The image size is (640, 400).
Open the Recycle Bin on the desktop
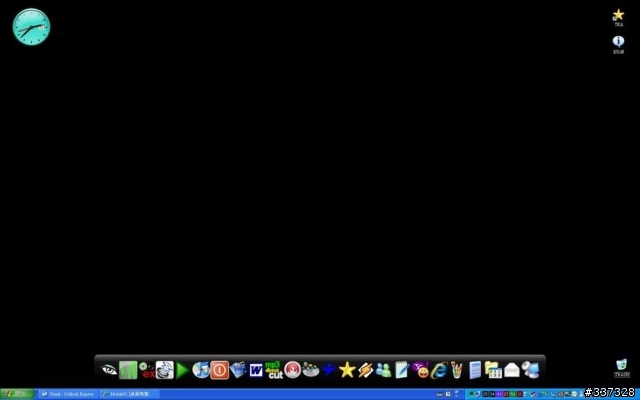coord(622,368)
